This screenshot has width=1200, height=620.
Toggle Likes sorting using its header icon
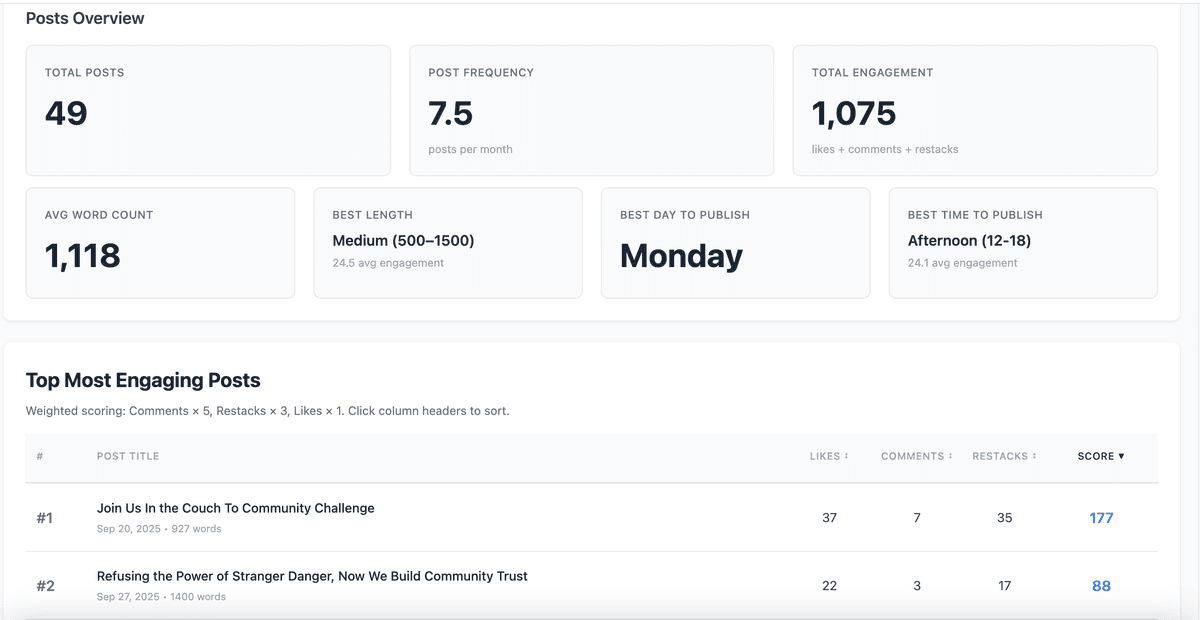click(x=846, y=456)
